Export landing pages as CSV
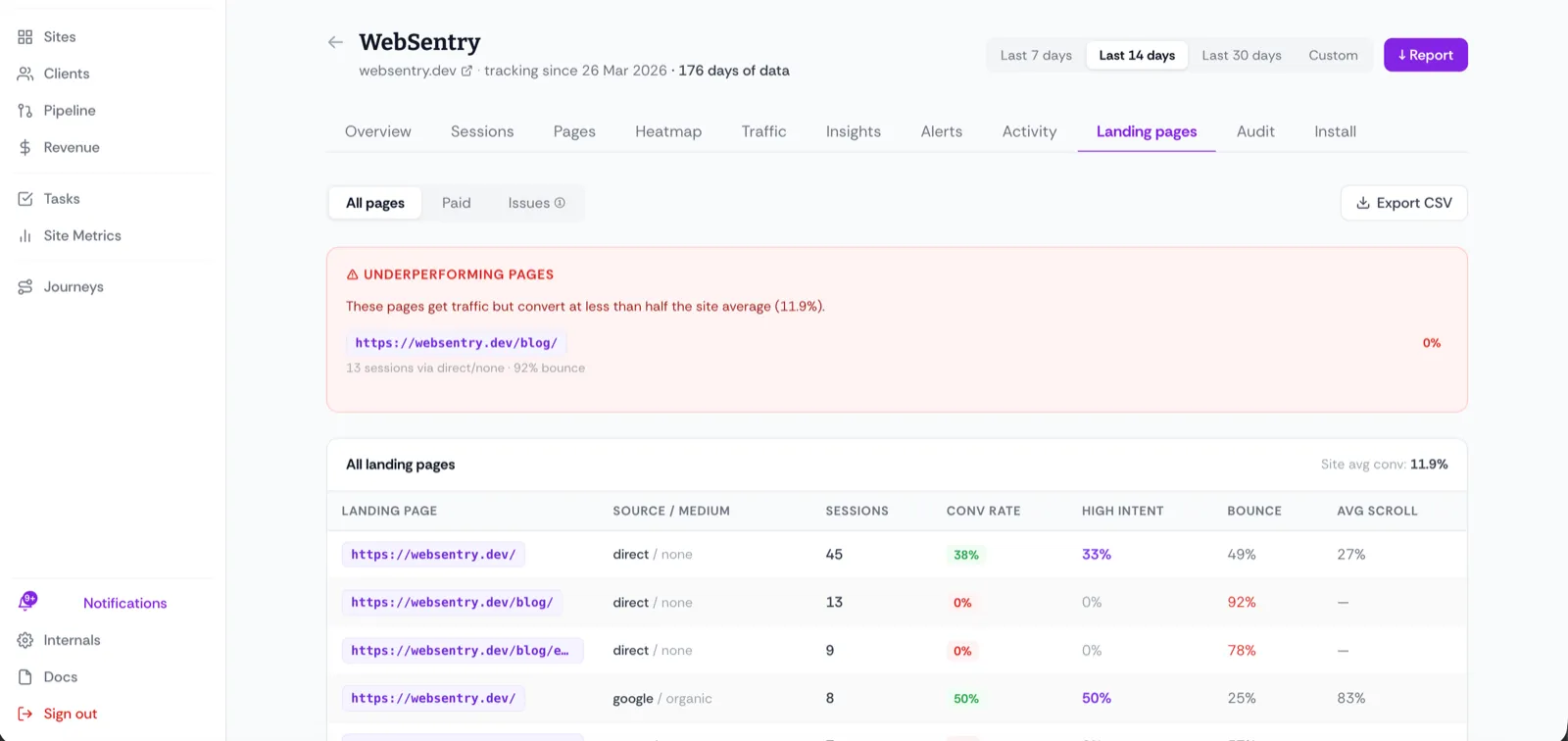The image size is (1568, 741). pyautogui.click(x=1404, y=203)
